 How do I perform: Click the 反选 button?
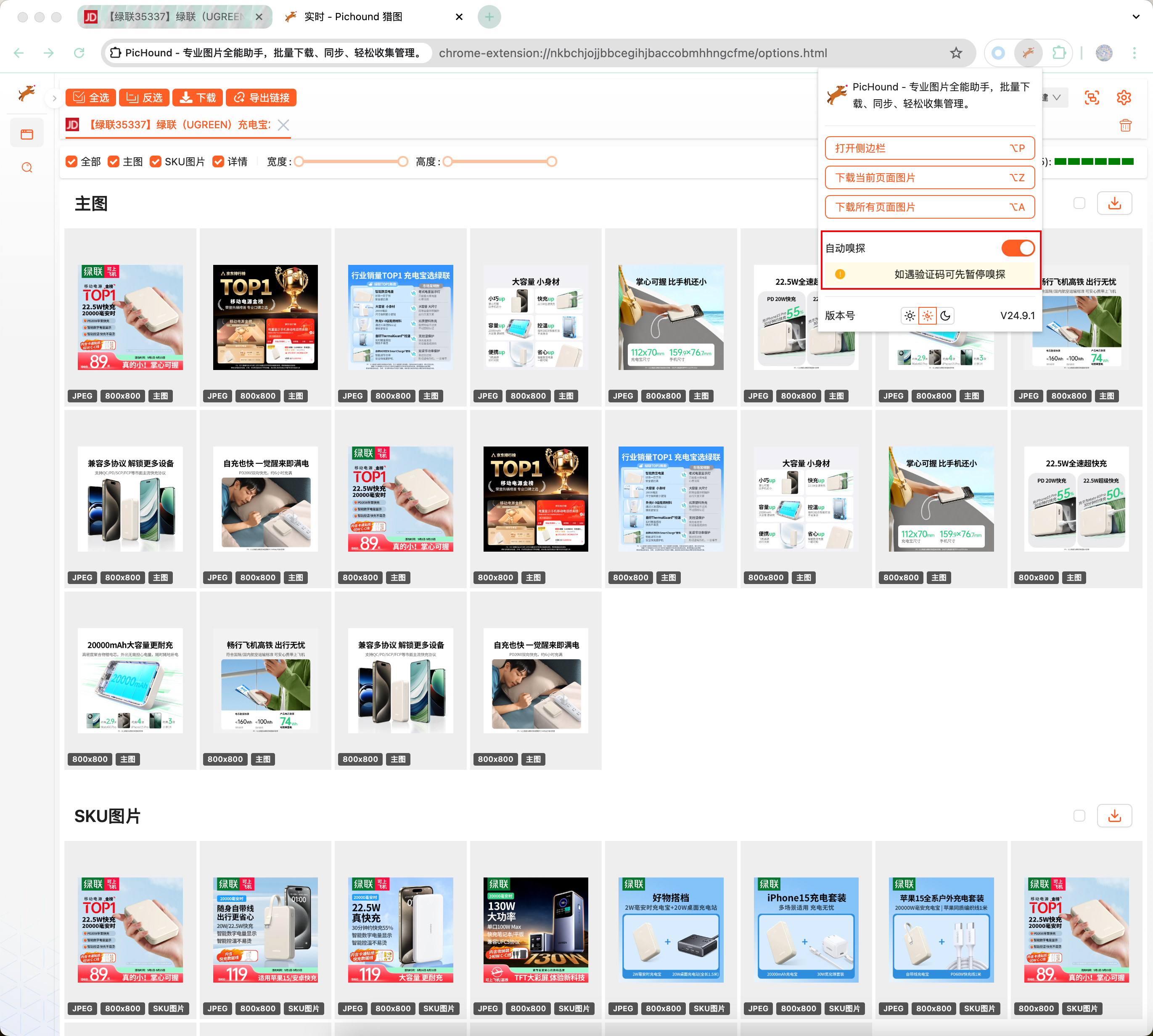(144, 98)
